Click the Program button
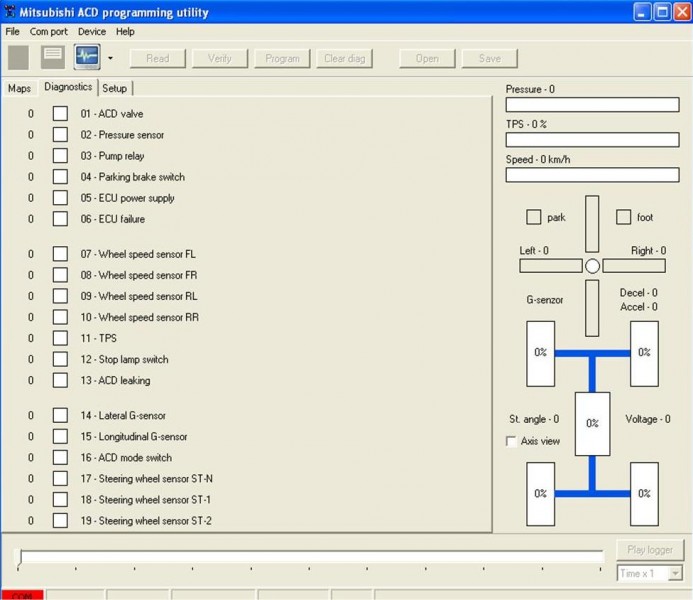This screenshot has height=600, width=693. (282, 58)
